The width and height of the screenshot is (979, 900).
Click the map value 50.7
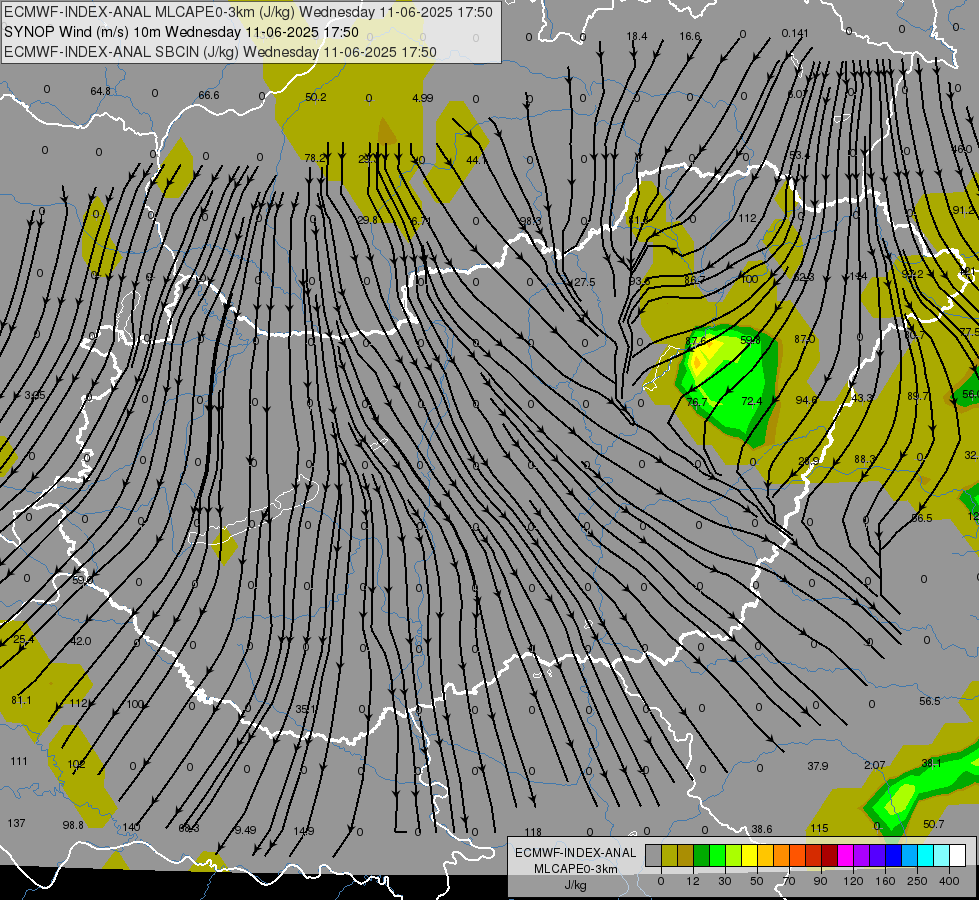(933, 824)
